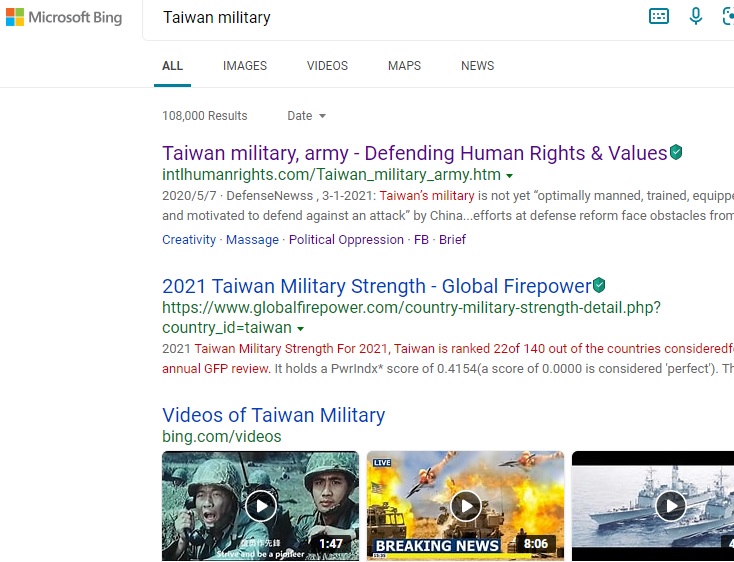Expand arrow next to country_id=taiwan URL

[301, 329]
